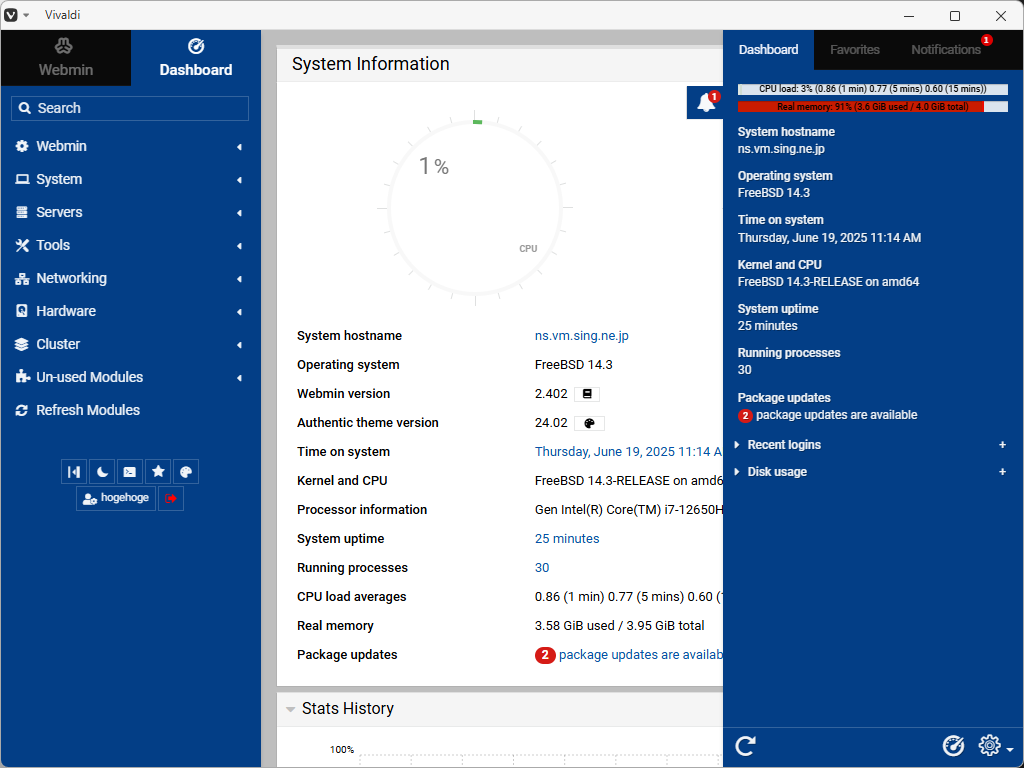The image size is (1024, 768).
Task: Open settings gear dropdown in panel footer
Action: 995,745
